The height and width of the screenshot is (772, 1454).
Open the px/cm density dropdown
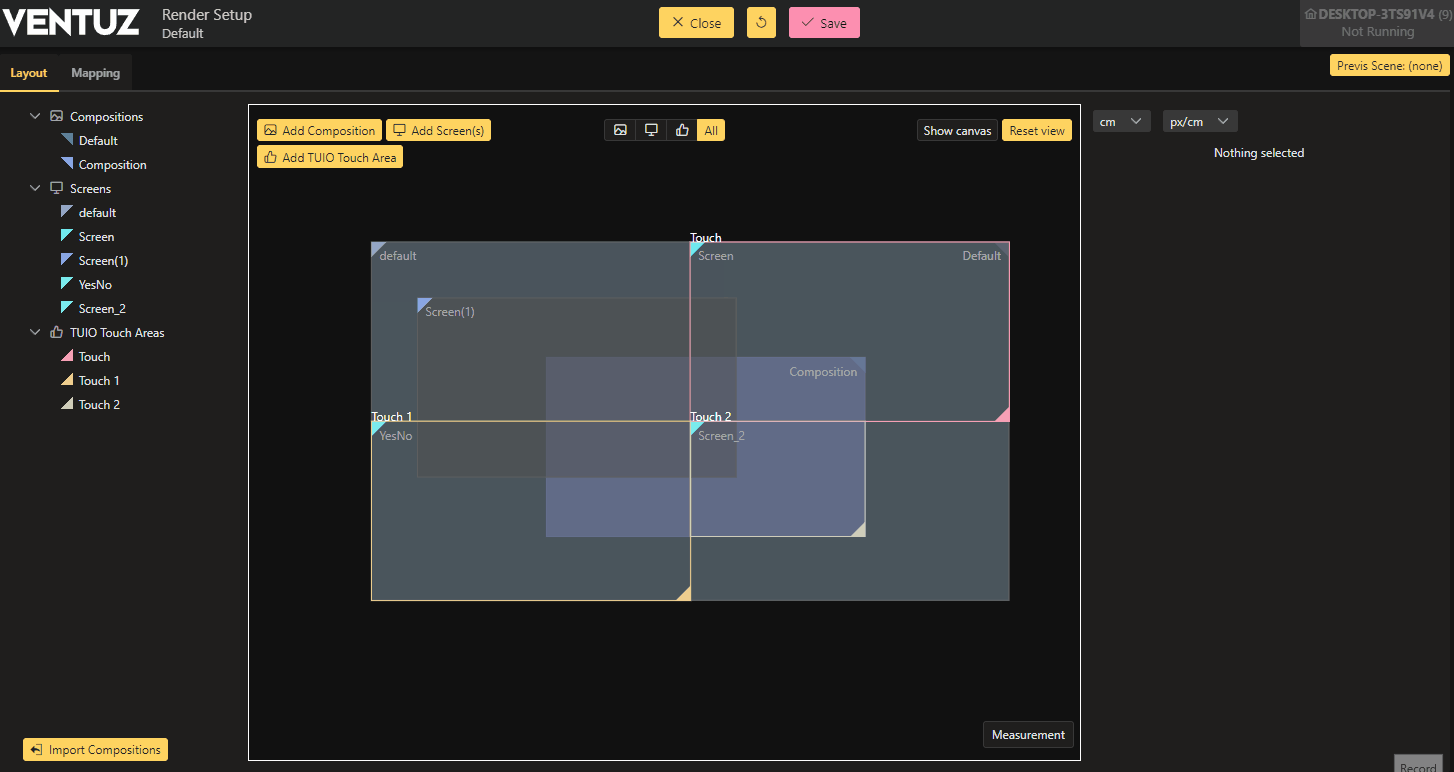[1200, 122]
